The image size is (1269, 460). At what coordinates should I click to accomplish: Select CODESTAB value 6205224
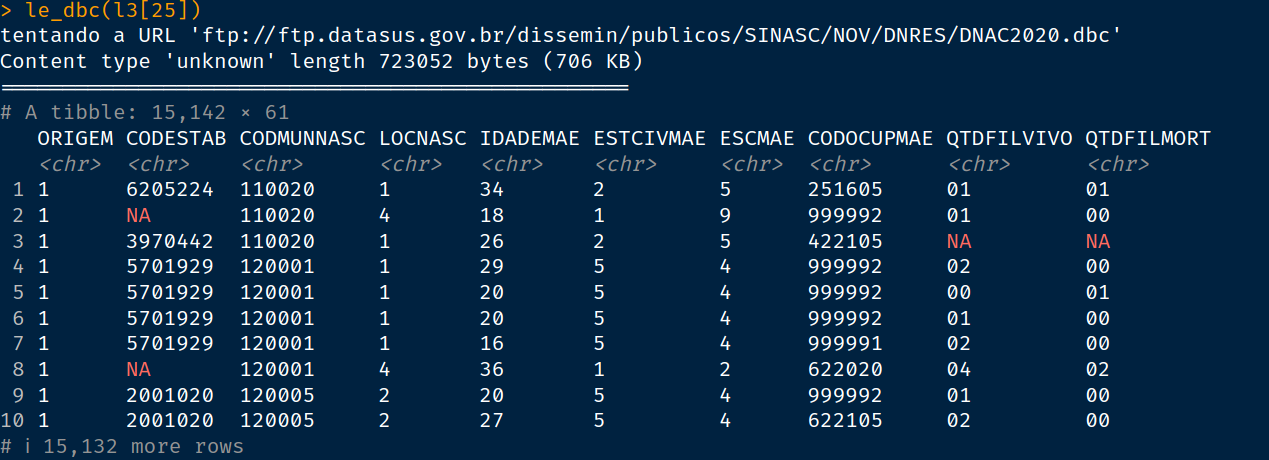point(170,190)
